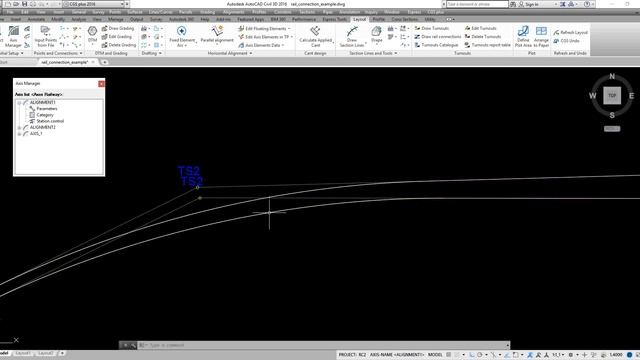Screen dimensions: 640x360
Task: Open the DTM tool
Action: [x=92, y=35]
